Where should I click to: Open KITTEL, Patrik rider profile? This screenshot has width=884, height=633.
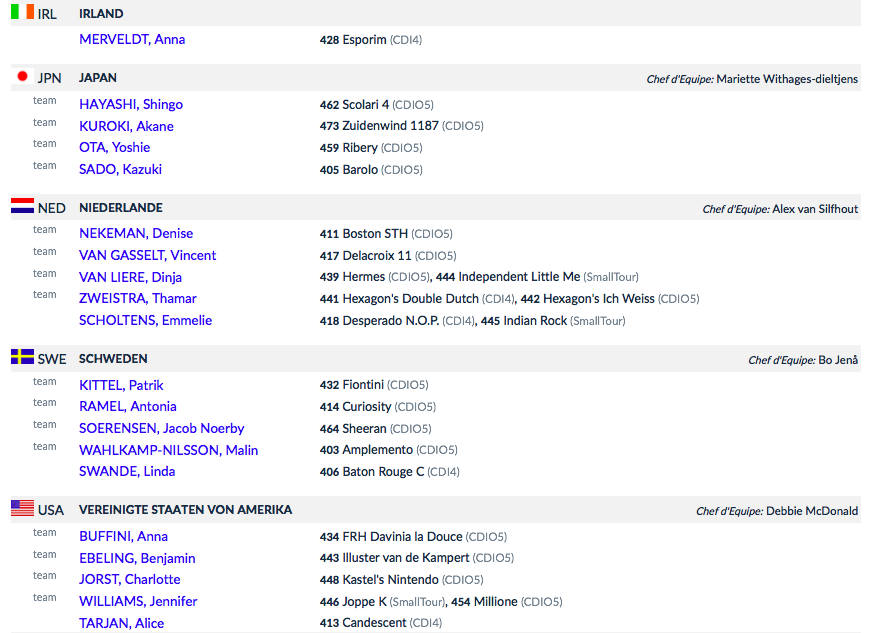(121, 386)
